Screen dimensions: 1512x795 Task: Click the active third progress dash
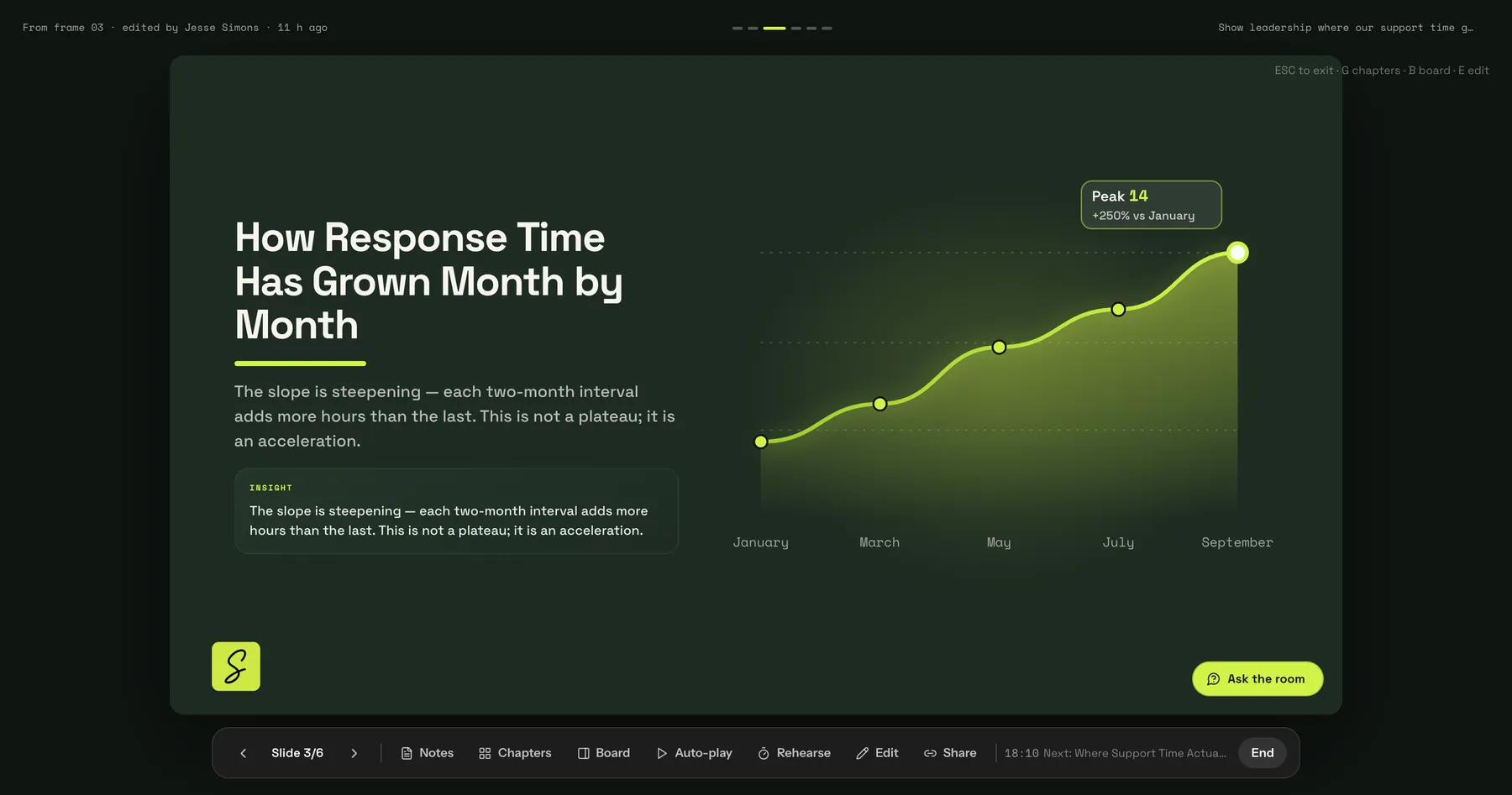[x=774, y=28]
